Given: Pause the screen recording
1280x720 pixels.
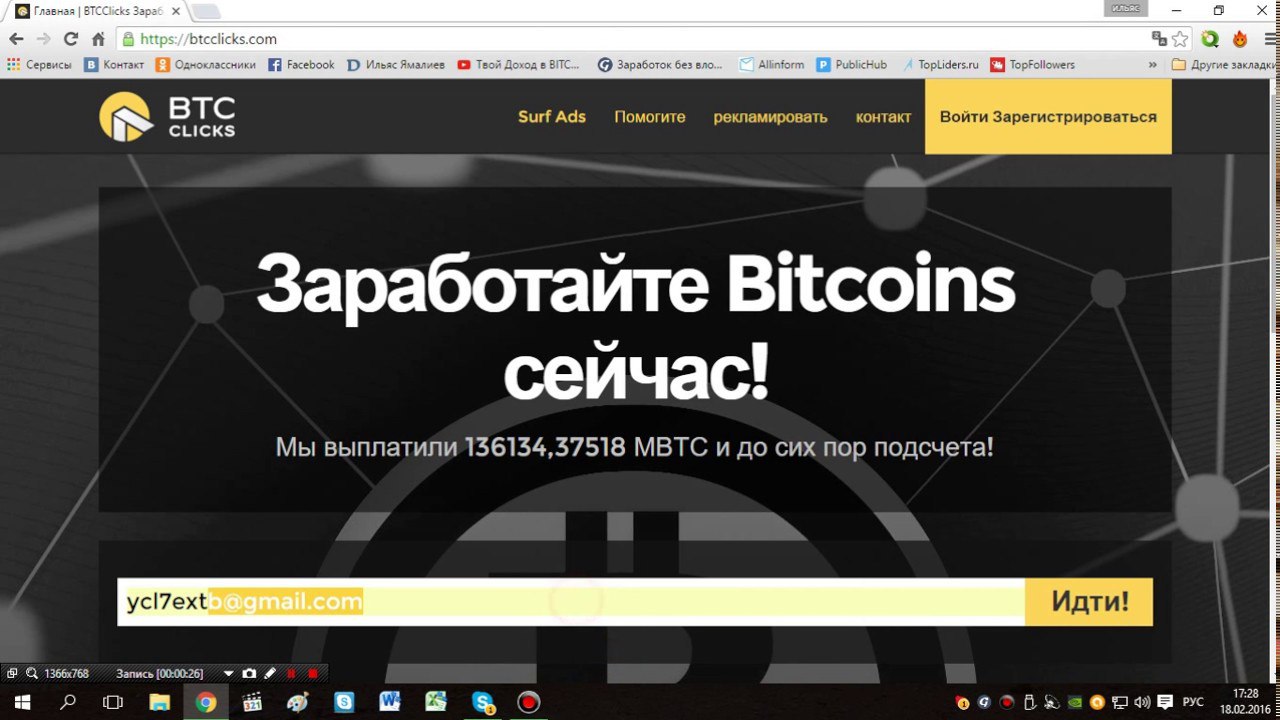Looking at the screenshot, I should pos(291,674).
